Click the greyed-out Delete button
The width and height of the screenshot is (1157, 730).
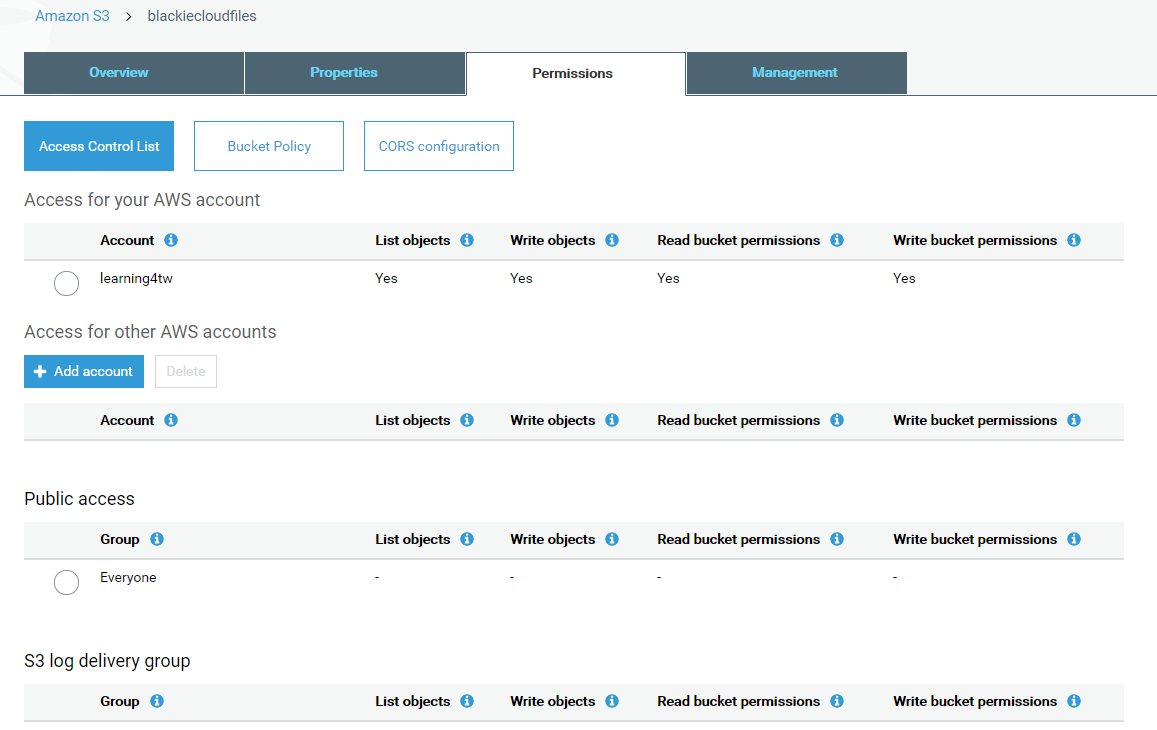tap(186, 371)
